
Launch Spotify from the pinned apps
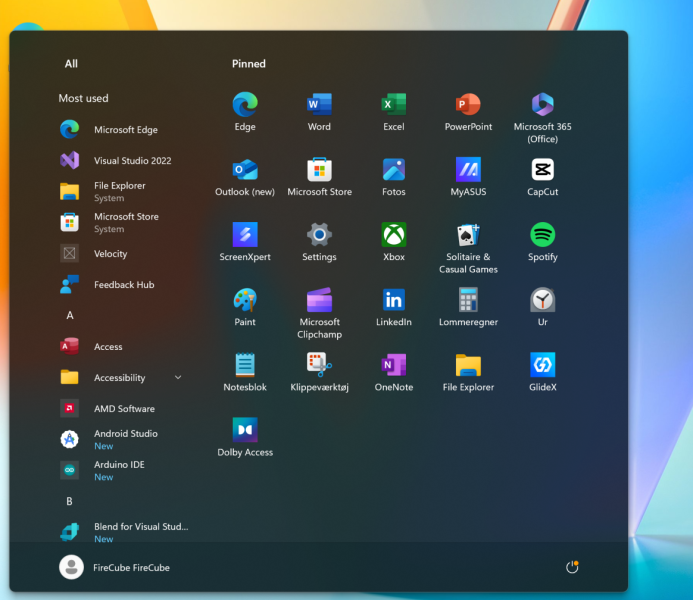tap(542, 242)
